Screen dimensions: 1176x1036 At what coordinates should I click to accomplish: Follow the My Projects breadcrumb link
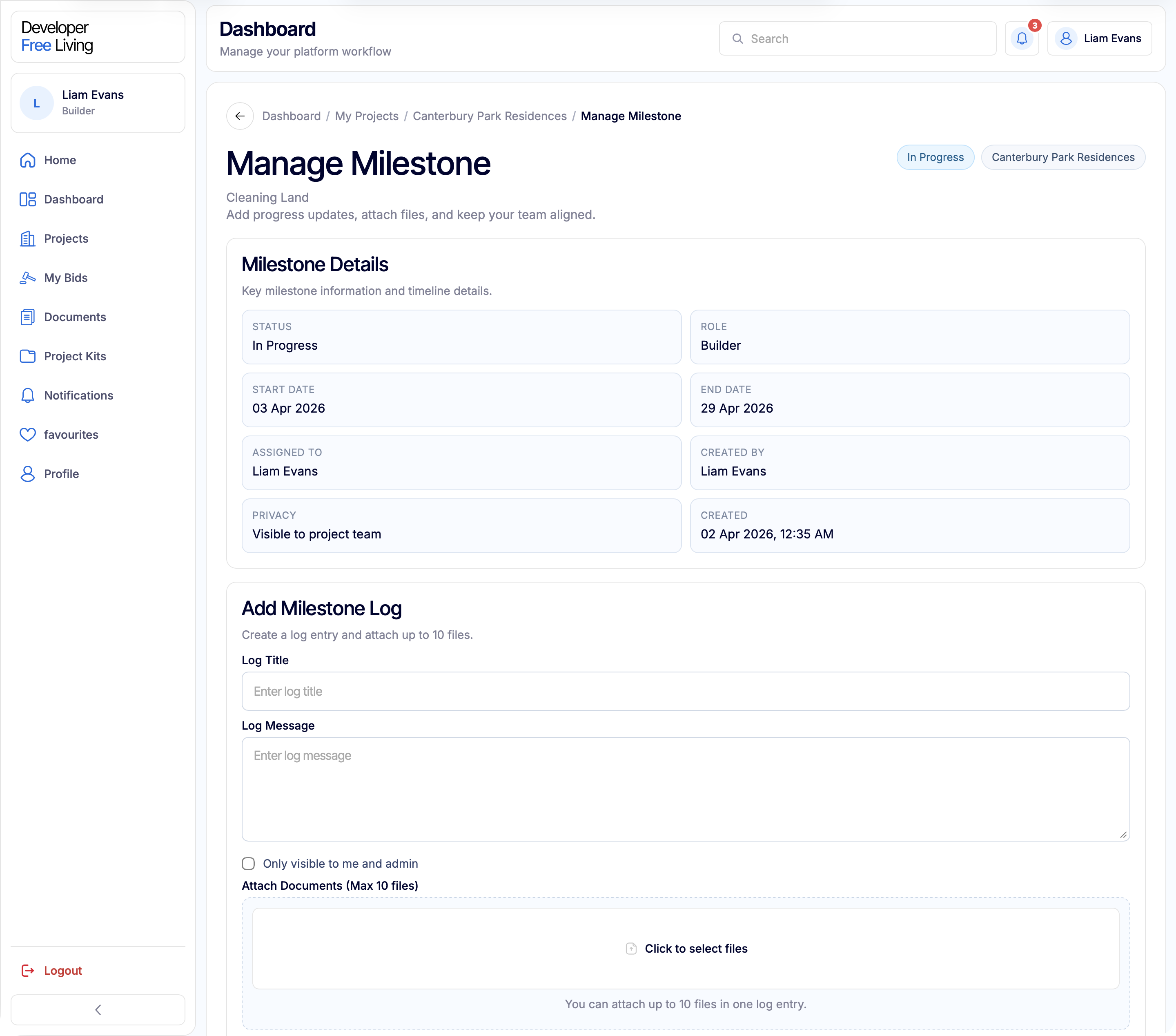pos(367,116)
